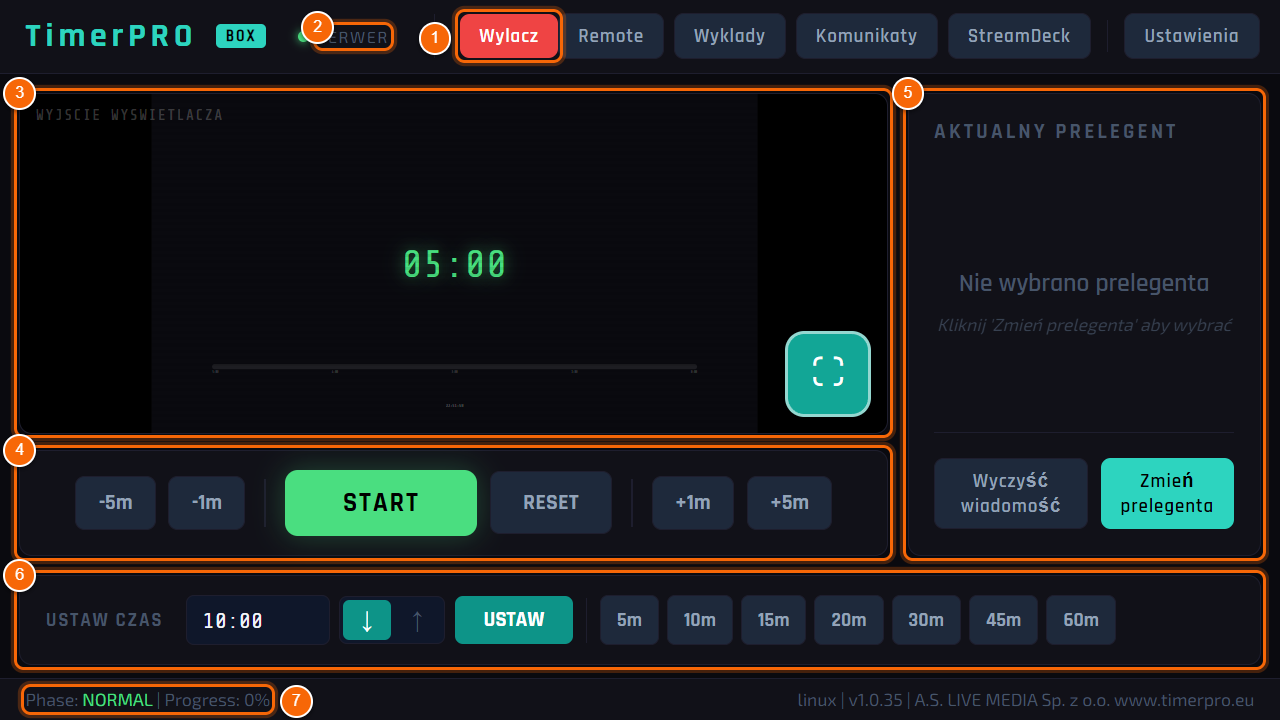Reset the timer with RESET
Image resolution: width=1280 pixels, height=720 pixels.
tap(551, 502)
